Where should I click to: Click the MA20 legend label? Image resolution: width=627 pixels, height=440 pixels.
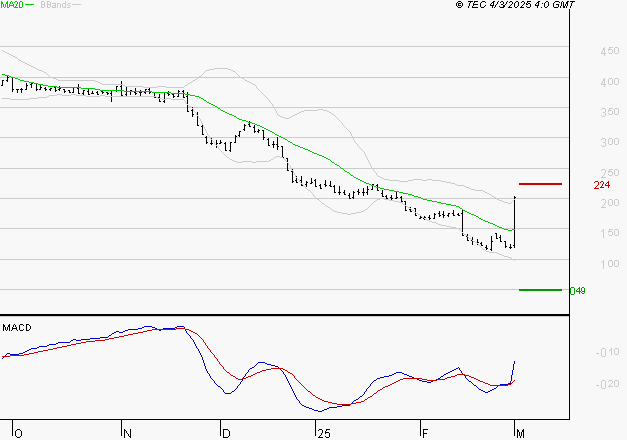pos(12,5)
